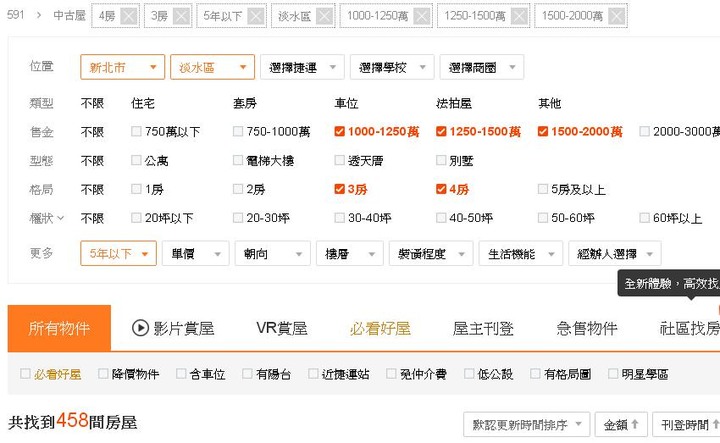Uncheck the 1500-2000萬 price box
The width and height of the screenshot is (720, 443).
point(542,131)
